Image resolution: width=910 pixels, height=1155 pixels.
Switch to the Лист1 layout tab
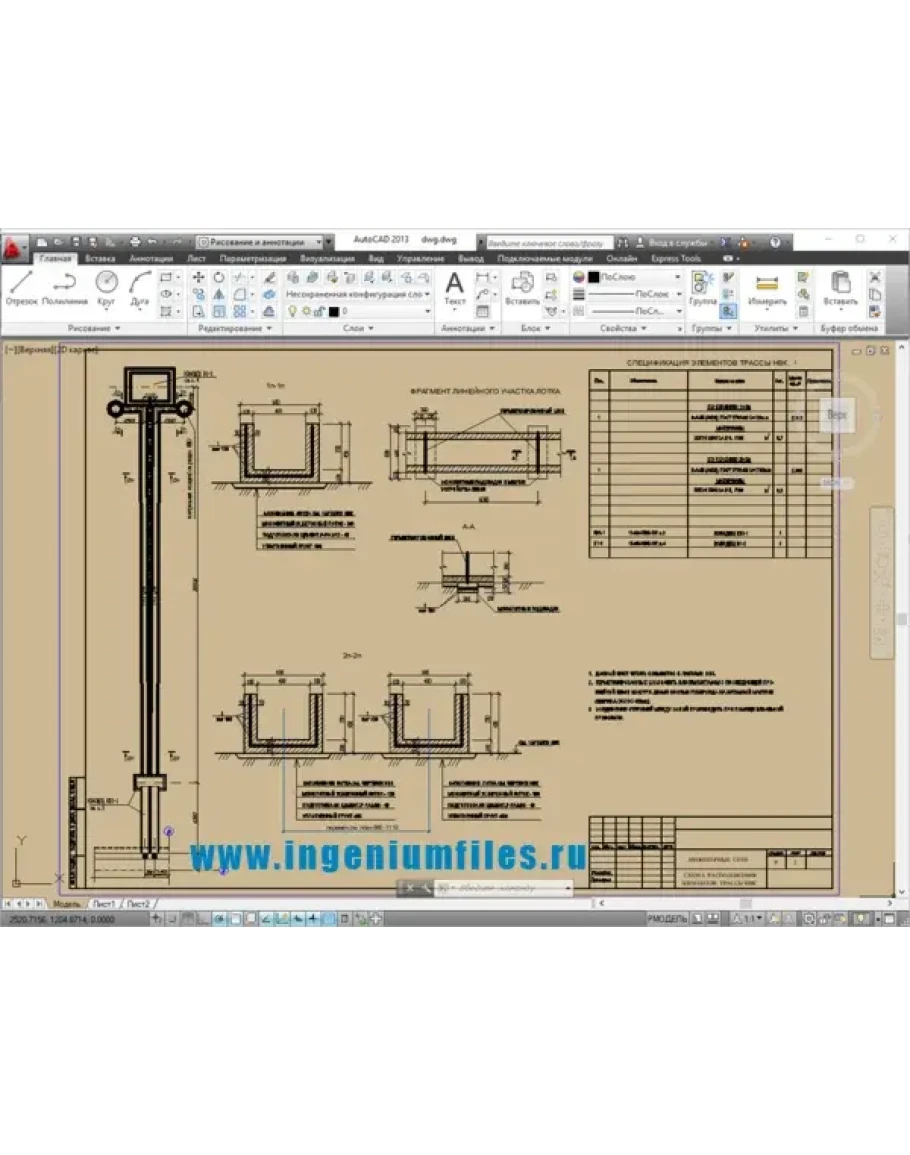coord(104,904)
